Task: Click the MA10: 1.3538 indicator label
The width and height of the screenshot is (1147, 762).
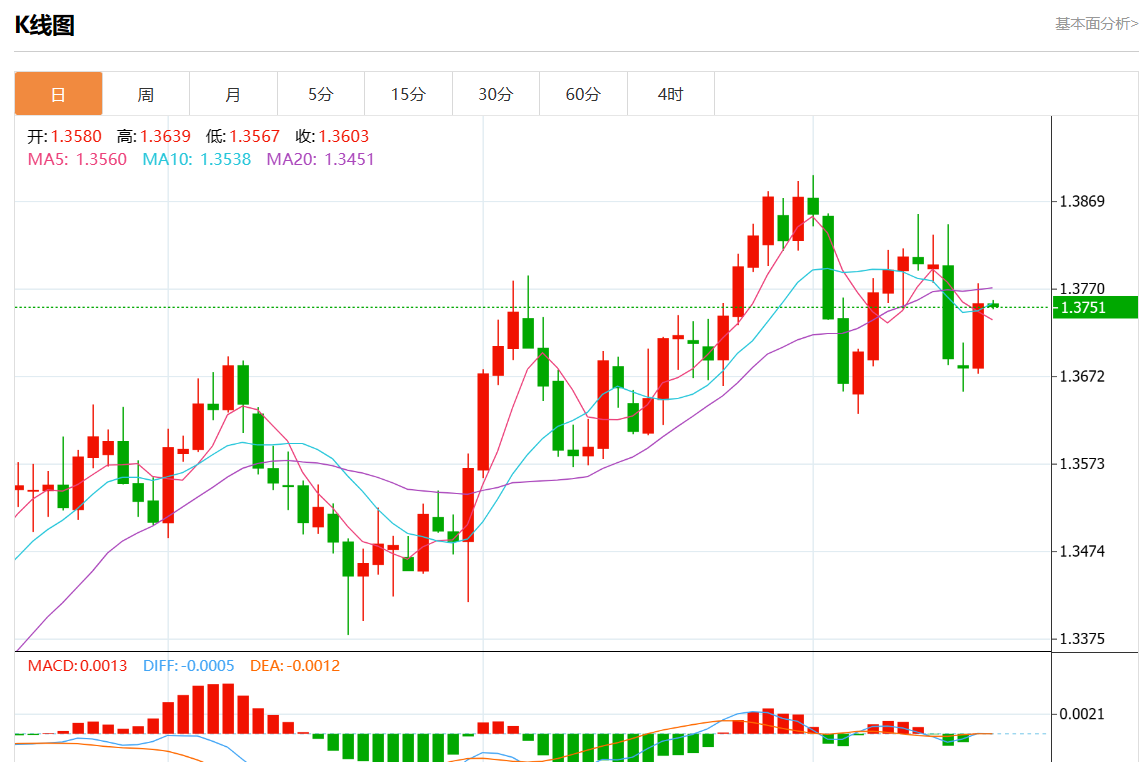Action: click(196, 159)
